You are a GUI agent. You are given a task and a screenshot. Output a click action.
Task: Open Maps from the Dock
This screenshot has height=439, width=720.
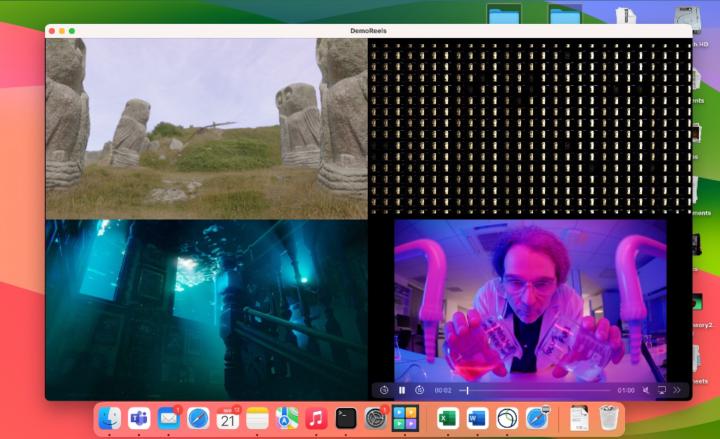[x=287, y=418]
